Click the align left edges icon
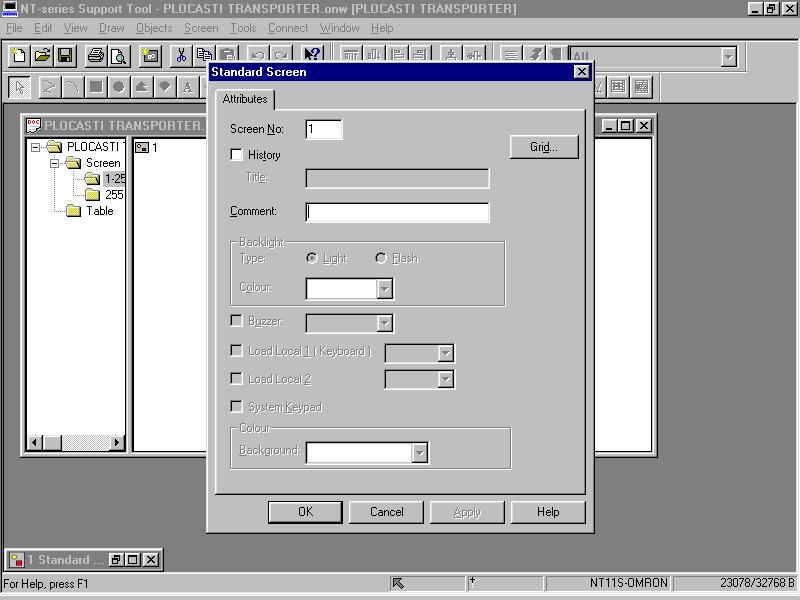This screenshot has height=600, width=800. [x=398, y=54]
